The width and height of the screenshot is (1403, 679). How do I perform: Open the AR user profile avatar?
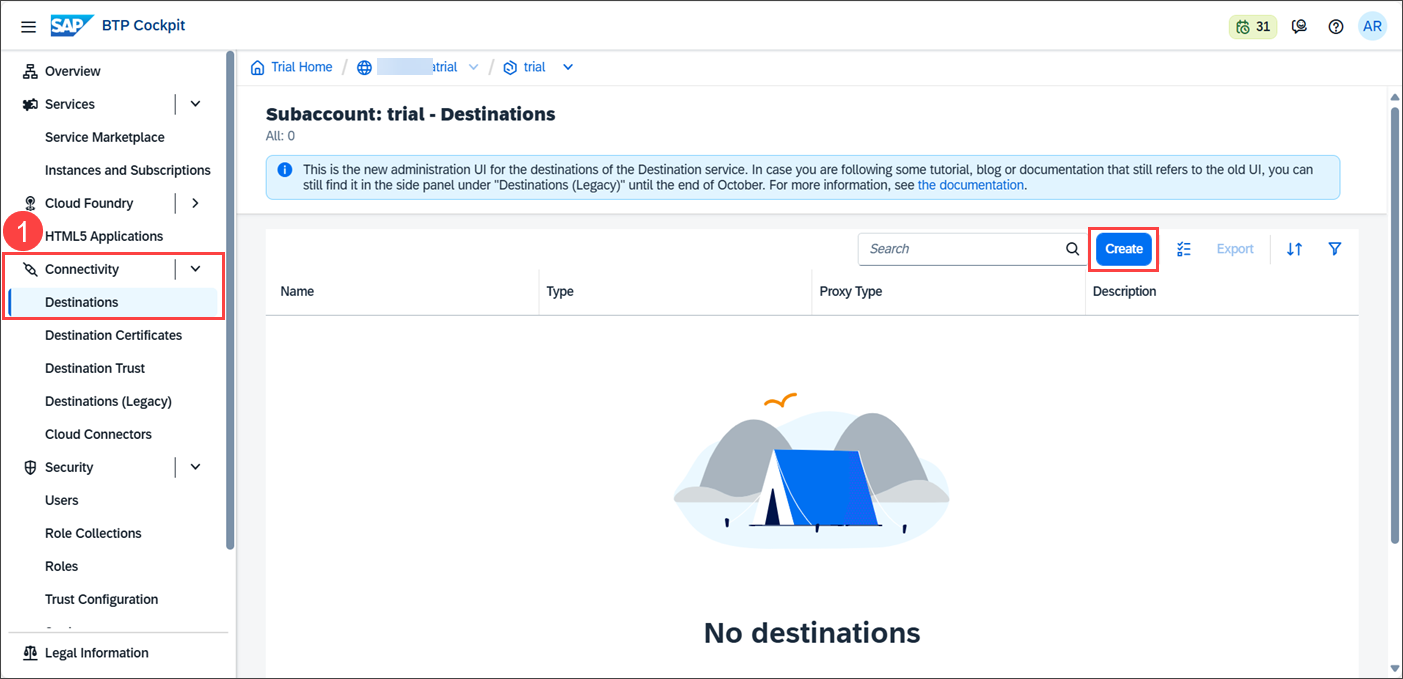pyautogui.click(x=1373, y=27)
